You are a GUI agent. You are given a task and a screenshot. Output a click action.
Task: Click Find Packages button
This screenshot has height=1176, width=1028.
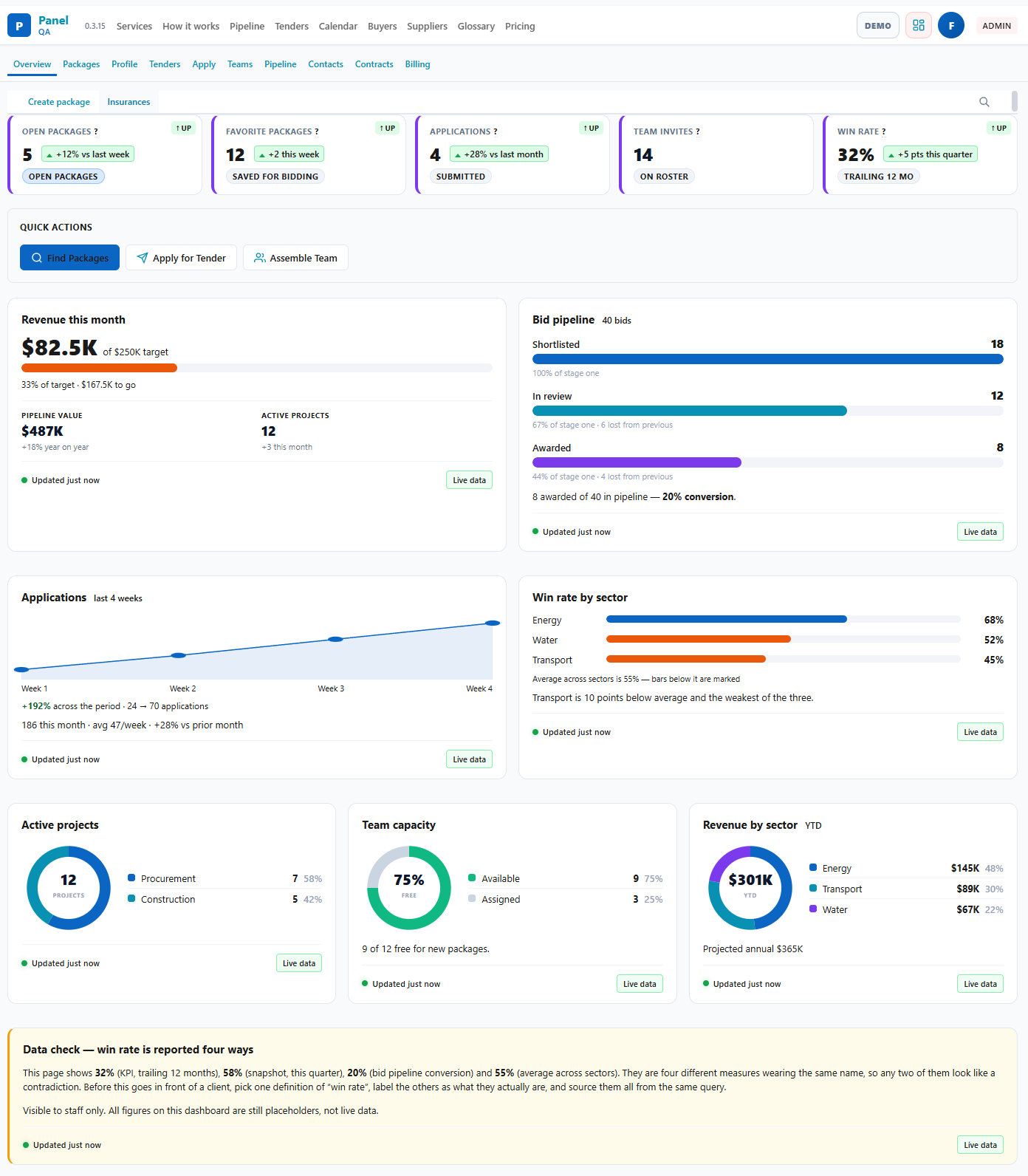pos(69,258)
